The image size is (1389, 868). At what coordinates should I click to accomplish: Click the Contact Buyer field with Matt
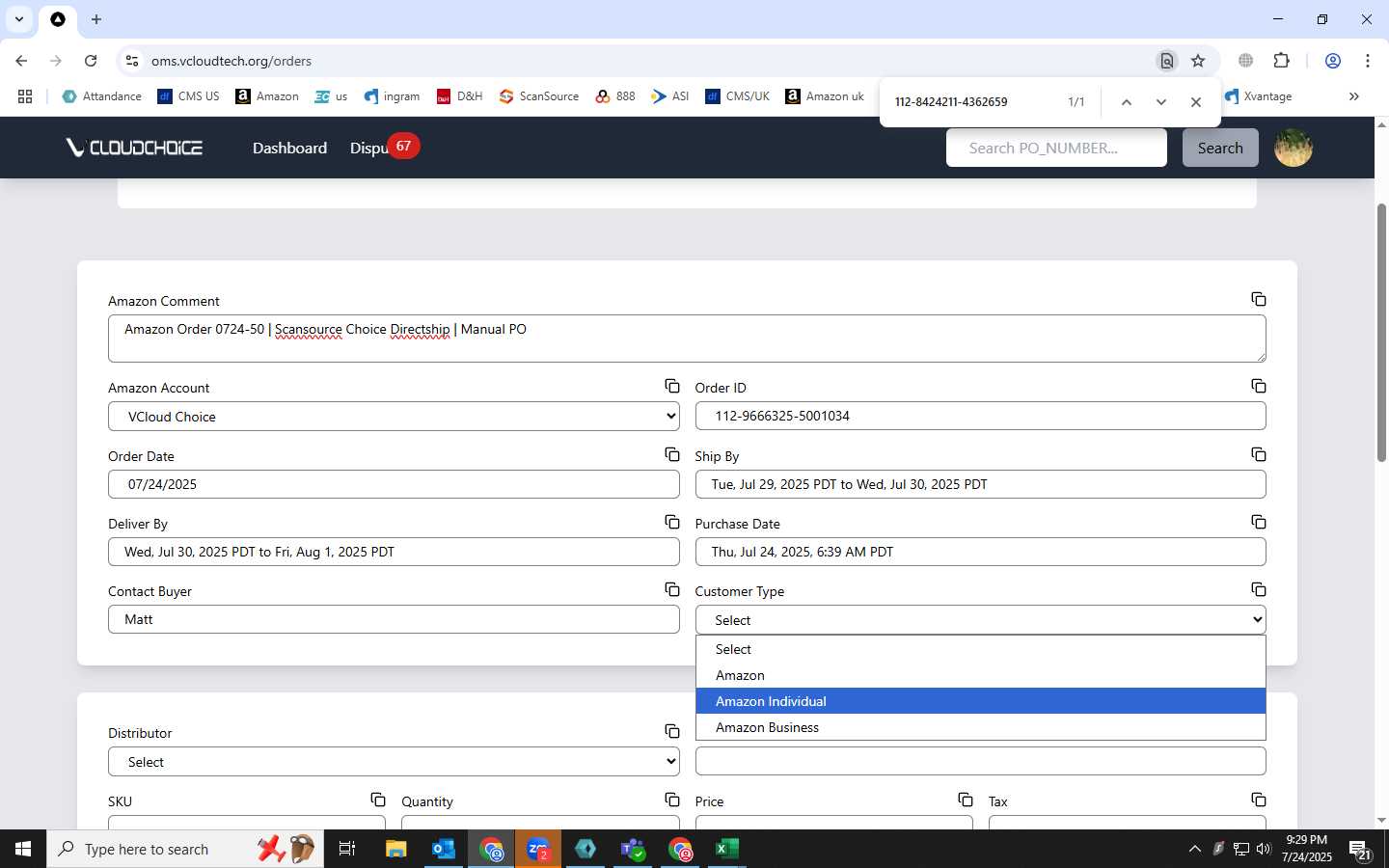[394, 619]
